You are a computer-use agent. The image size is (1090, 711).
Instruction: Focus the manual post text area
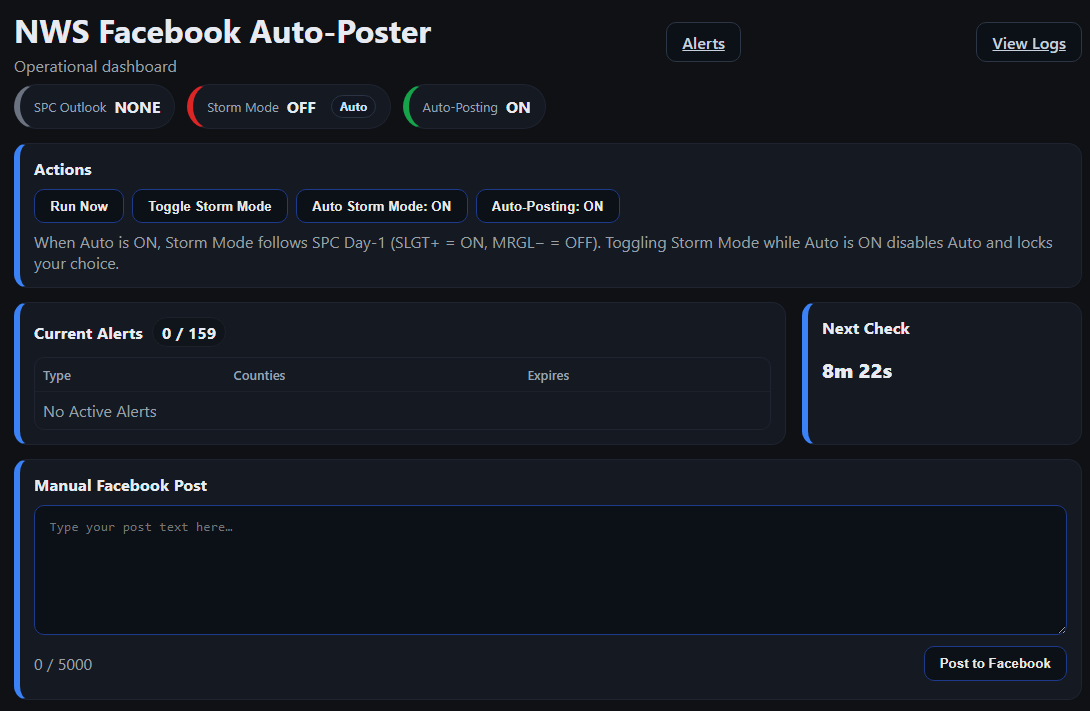click(x=550, y=570)
